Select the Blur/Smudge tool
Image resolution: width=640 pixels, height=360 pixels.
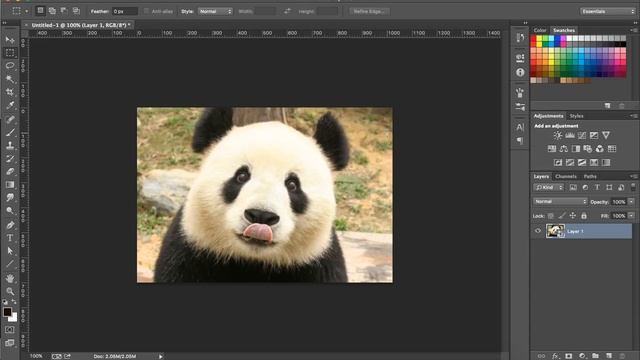(10, 198)
